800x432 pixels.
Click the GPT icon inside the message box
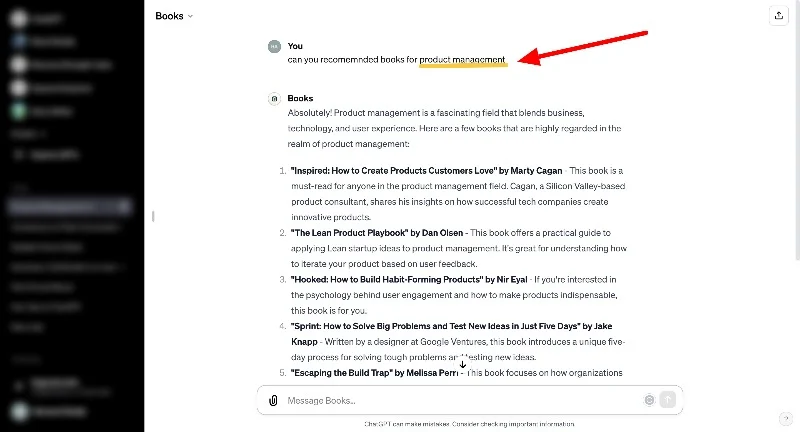[649, 400]
